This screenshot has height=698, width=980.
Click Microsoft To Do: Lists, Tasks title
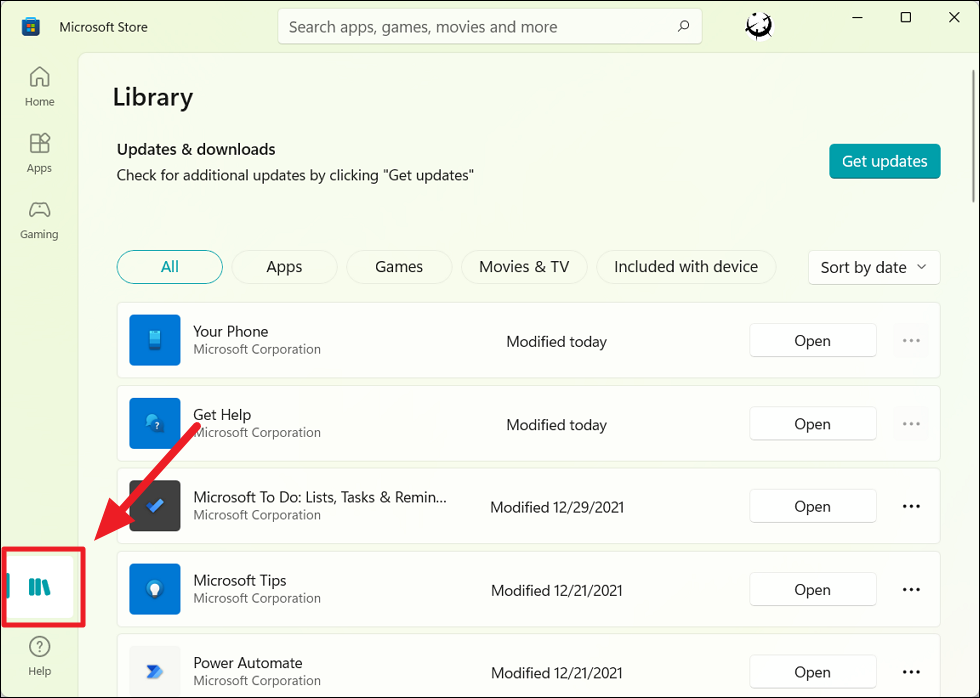point(320,497)
